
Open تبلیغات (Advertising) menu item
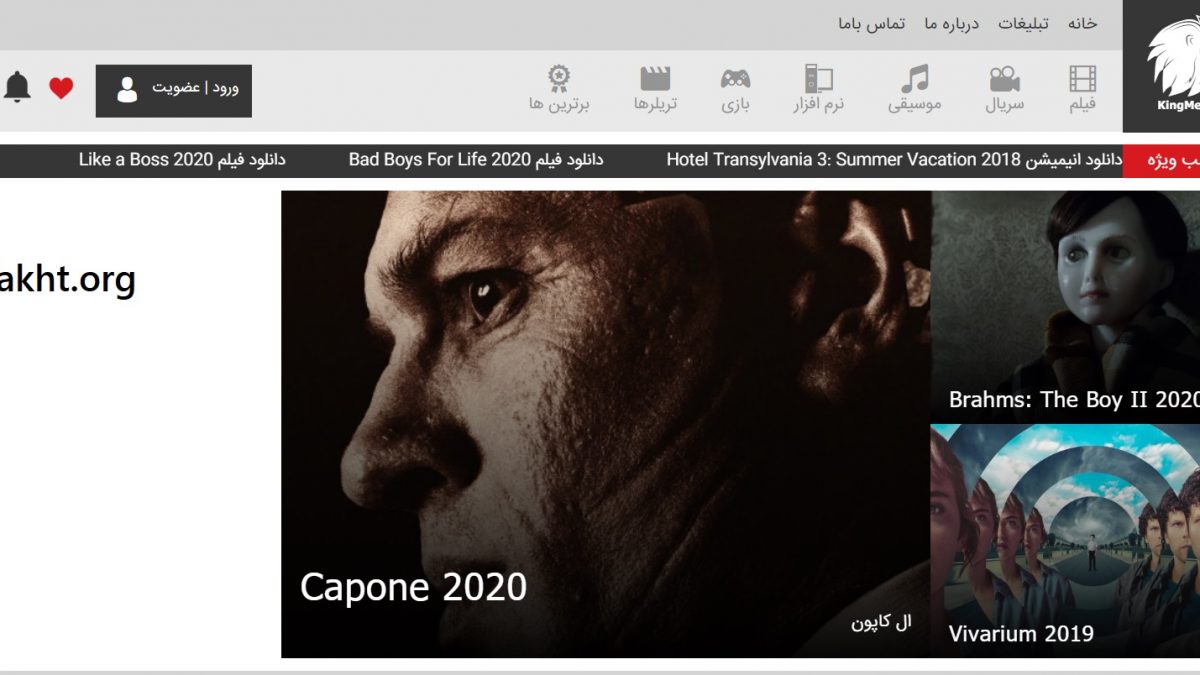click(x=1023, y=24)
